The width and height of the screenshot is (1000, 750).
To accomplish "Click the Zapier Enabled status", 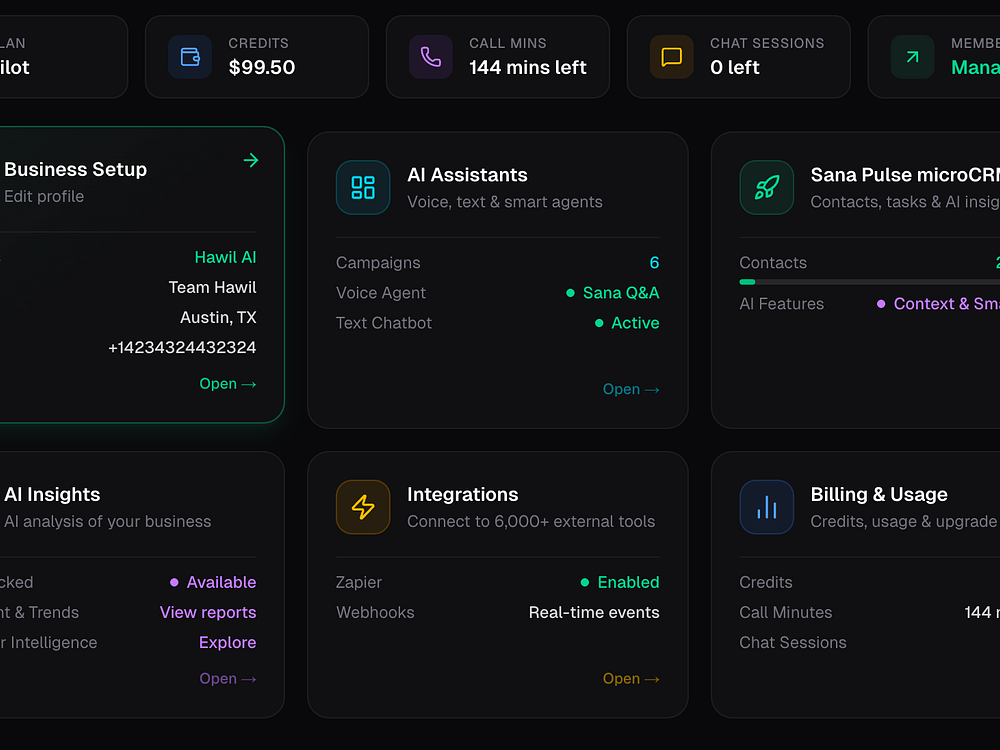I will [x=628, y=583].
